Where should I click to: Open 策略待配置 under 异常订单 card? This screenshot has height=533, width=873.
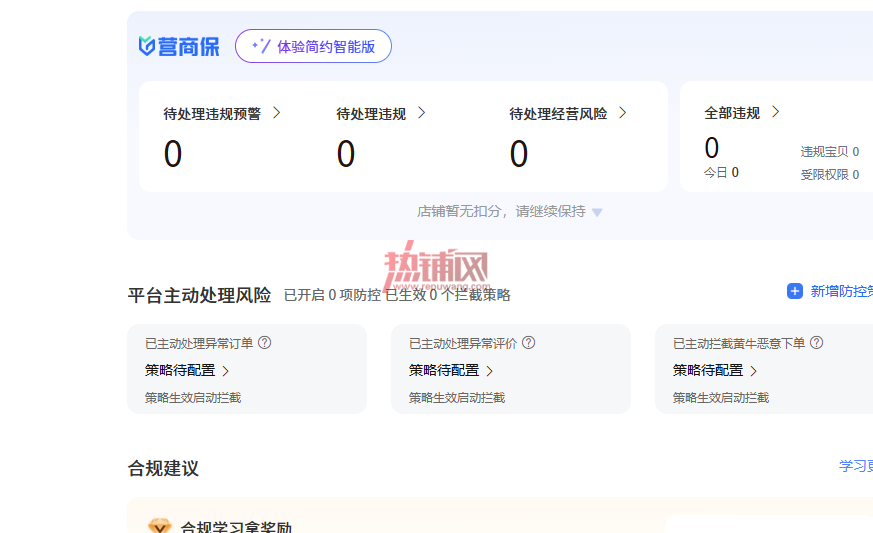(187, 370)
